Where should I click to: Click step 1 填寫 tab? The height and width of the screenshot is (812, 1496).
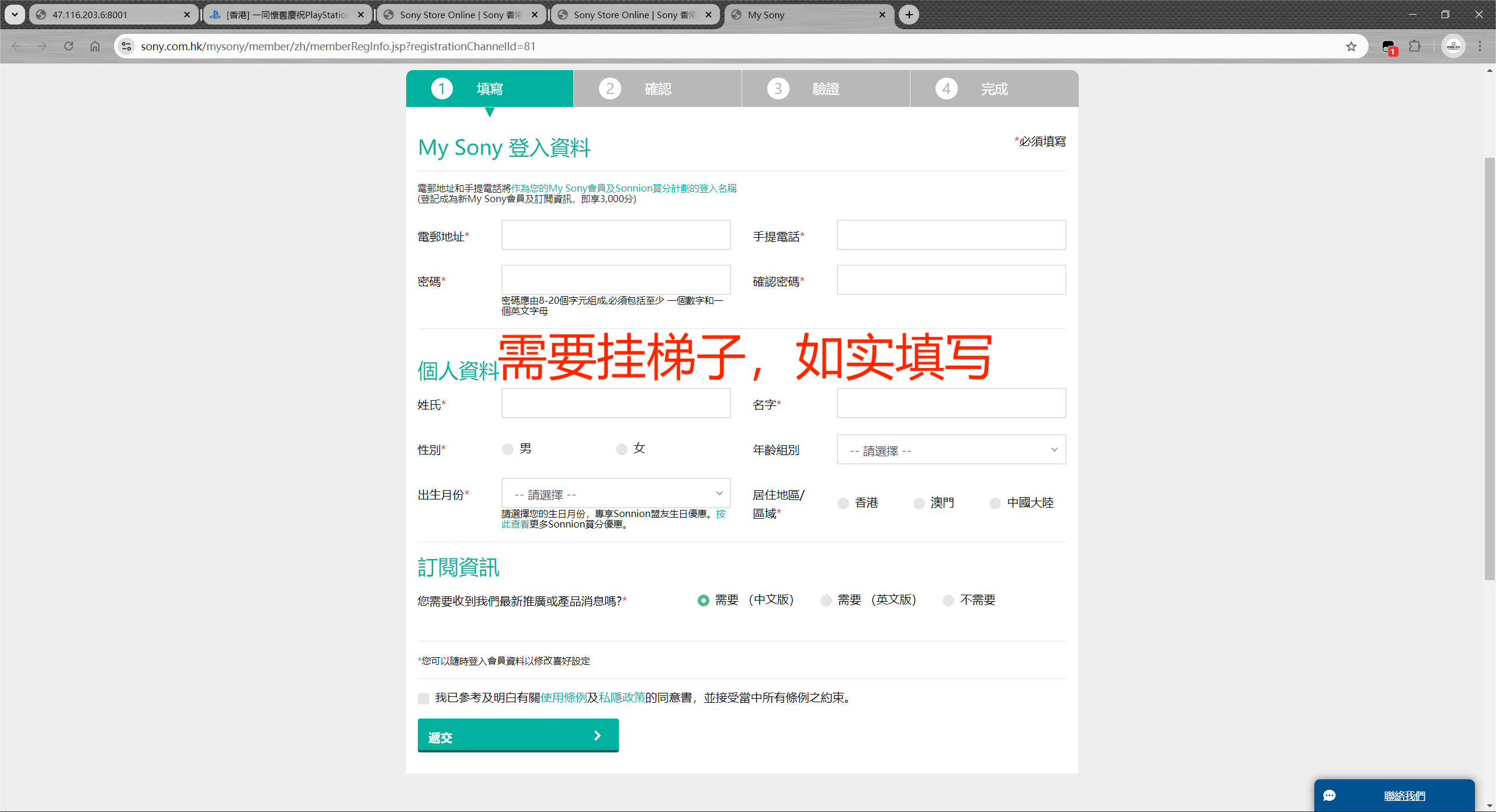pos(490,89)
